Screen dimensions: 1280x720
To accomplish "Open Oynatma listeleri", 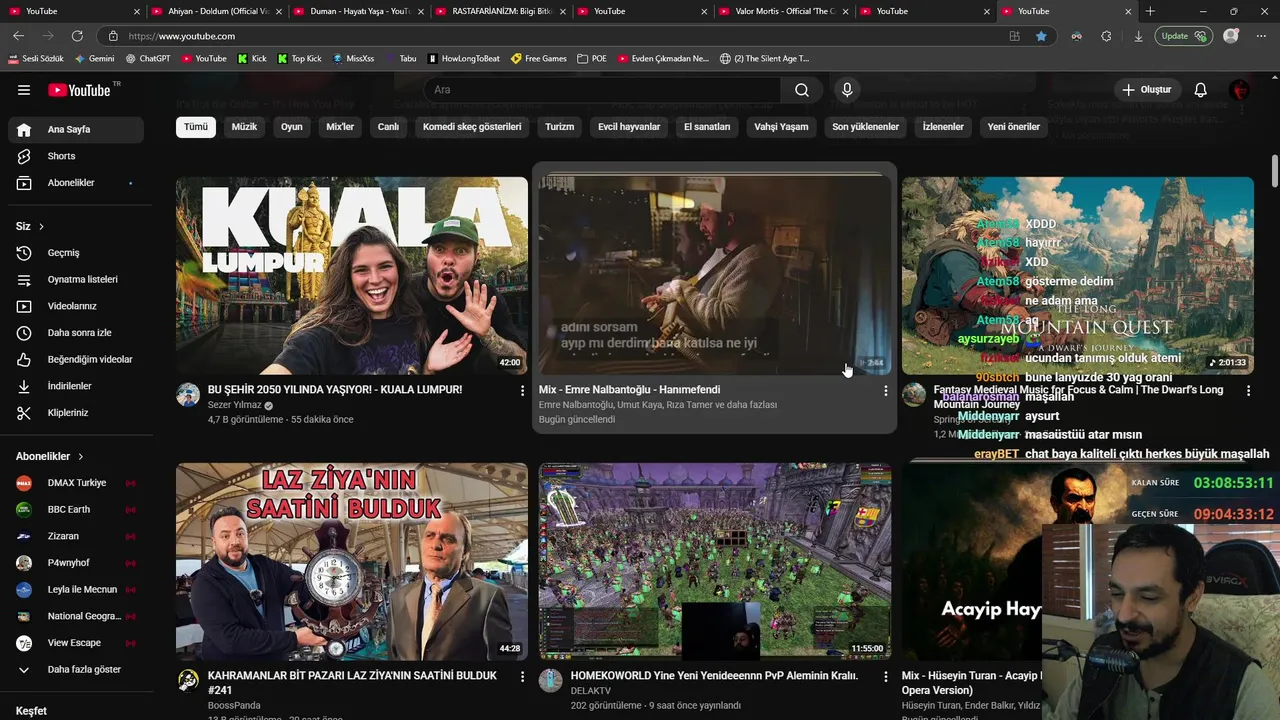I will tap(76, 279).
